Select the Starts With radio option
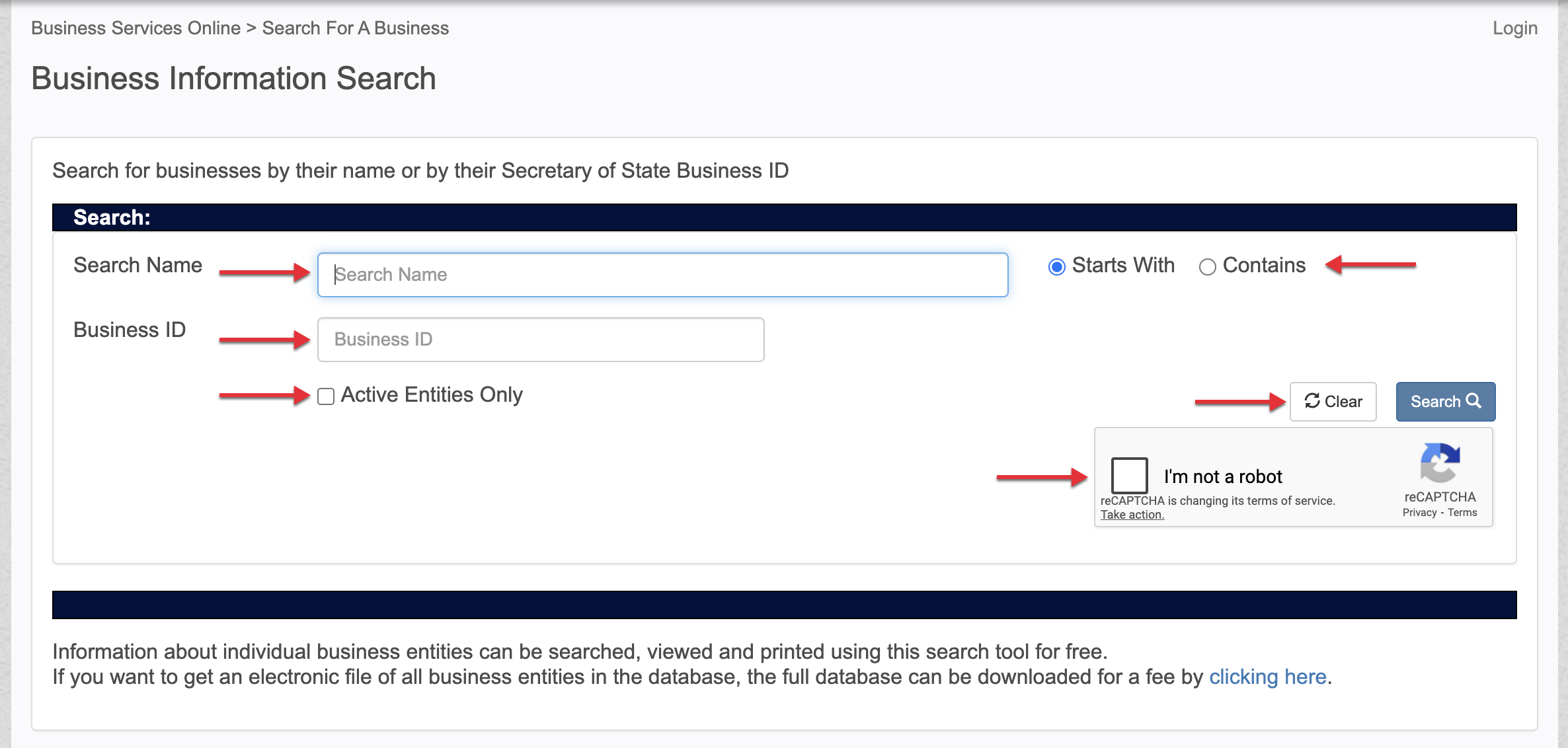This screenshot has height=748, width=1568. [x=1056, y=266]
